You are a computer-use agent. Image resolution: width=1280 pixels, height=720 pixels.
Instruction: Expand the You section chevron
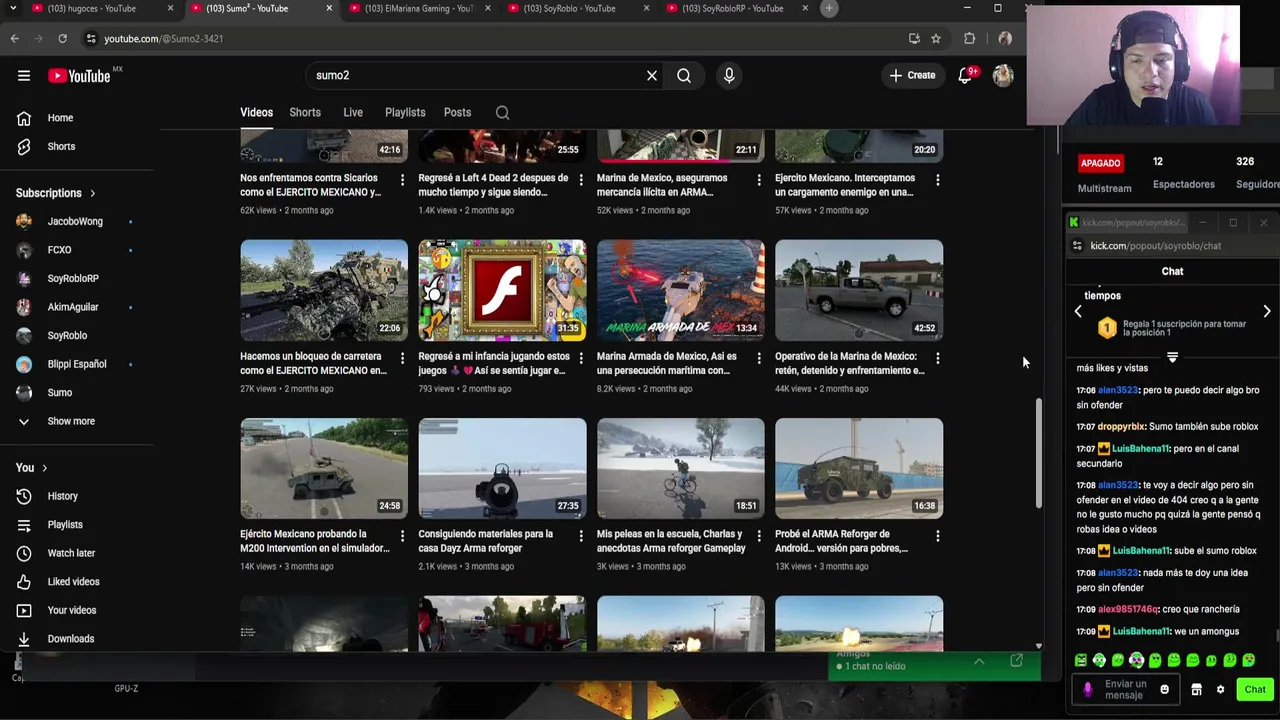tap(44, 467)
